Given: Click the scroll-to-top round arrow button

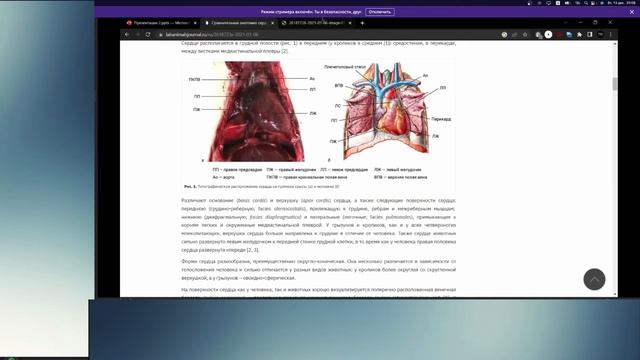Looking at the screenshot, I should point(594,279).
